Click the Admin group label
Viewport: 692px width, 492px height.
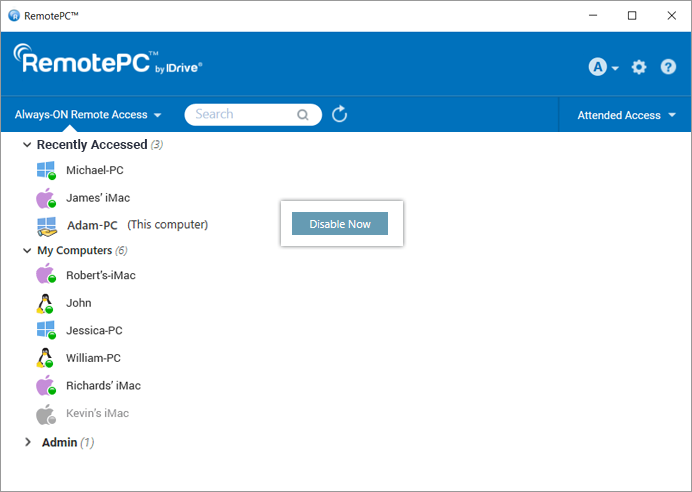click(x=60, y=442)
